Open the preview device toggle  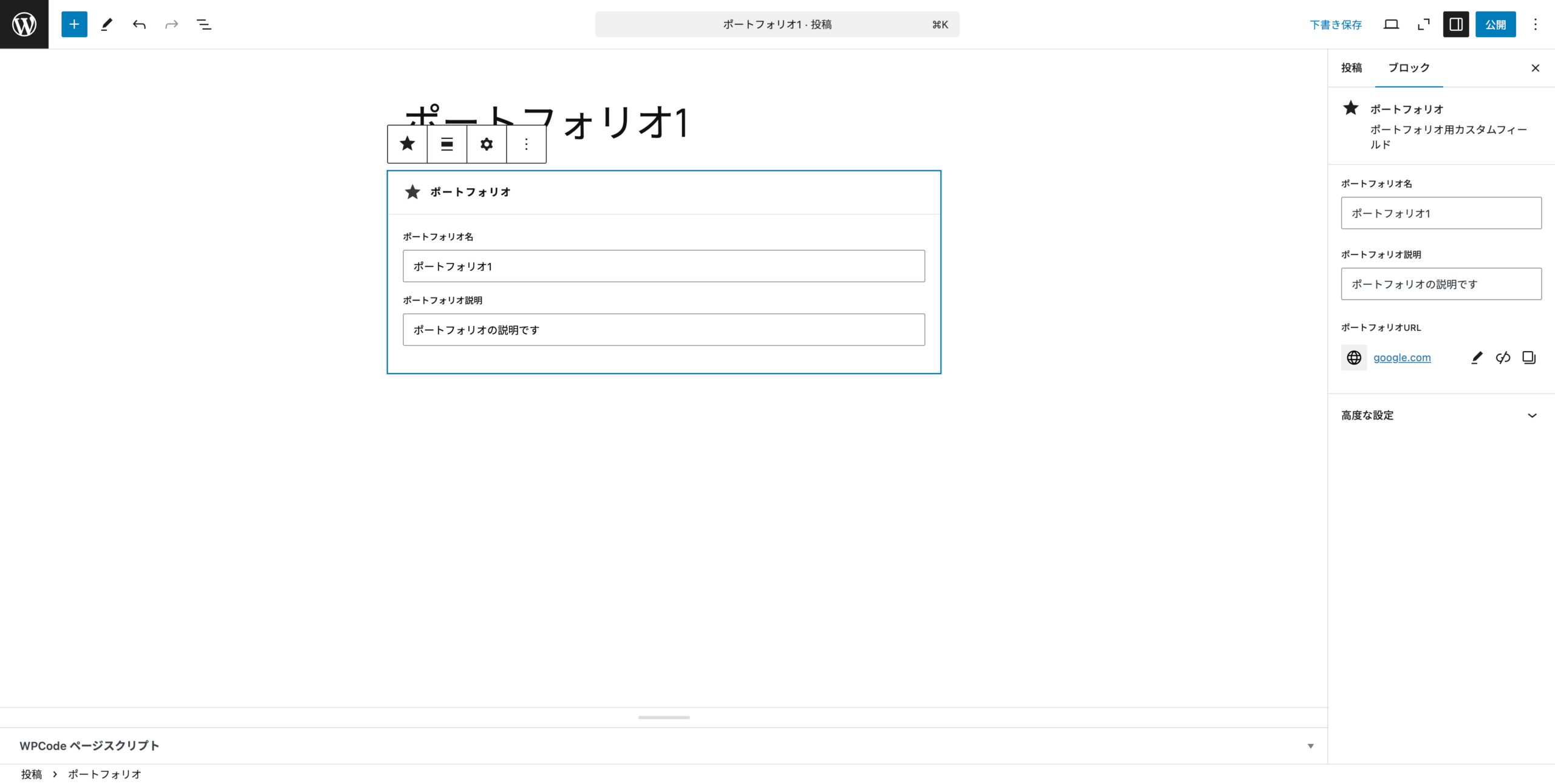1392,24
